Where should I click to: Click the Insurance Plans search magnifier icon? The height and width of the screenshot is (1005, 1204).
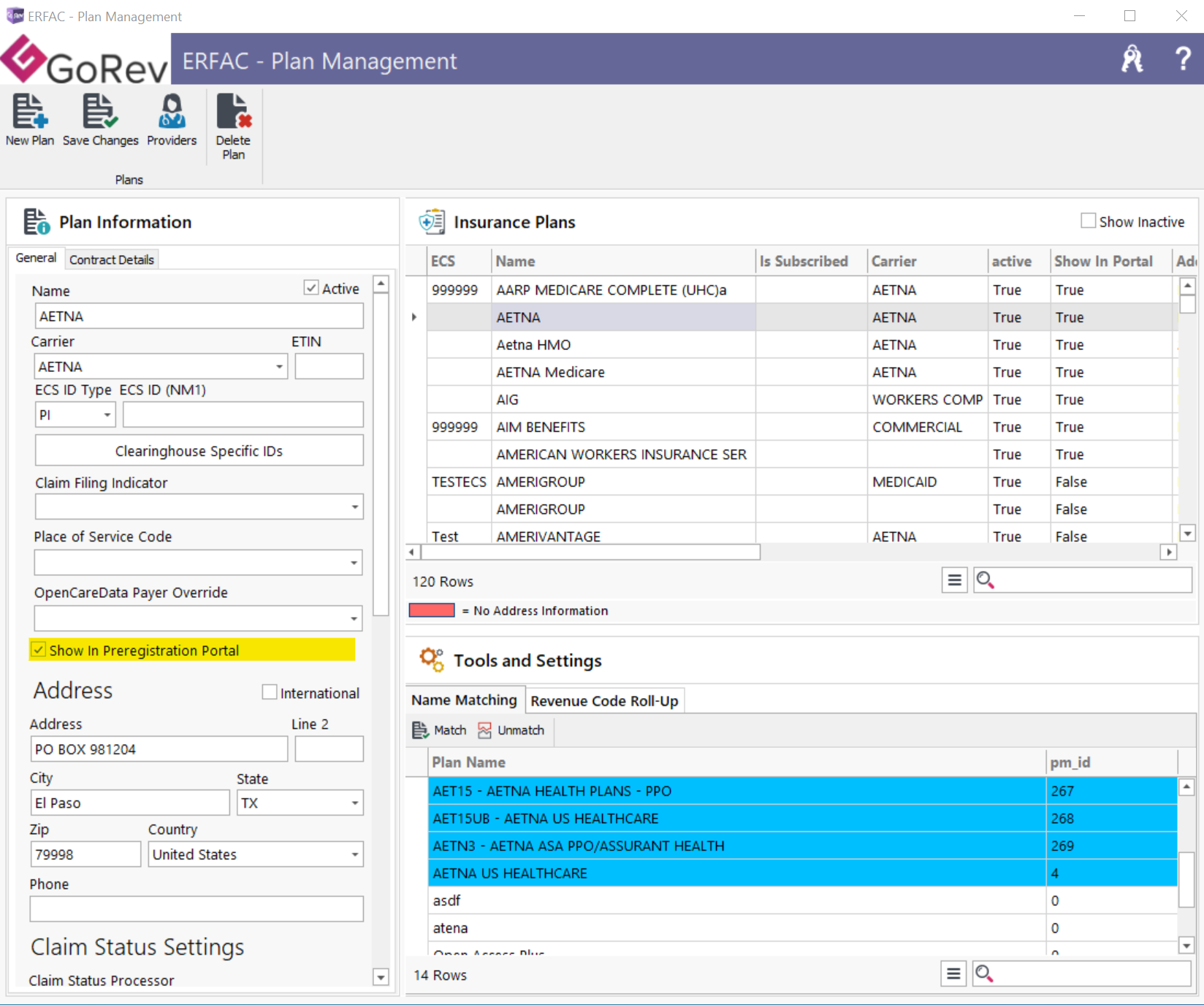coord(986,580)
